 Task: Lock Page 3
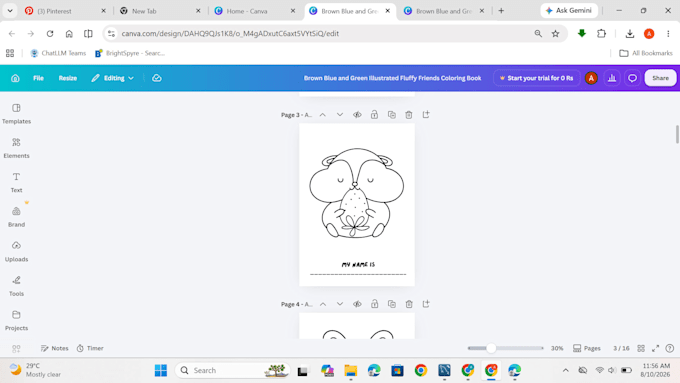click(374, 115)
